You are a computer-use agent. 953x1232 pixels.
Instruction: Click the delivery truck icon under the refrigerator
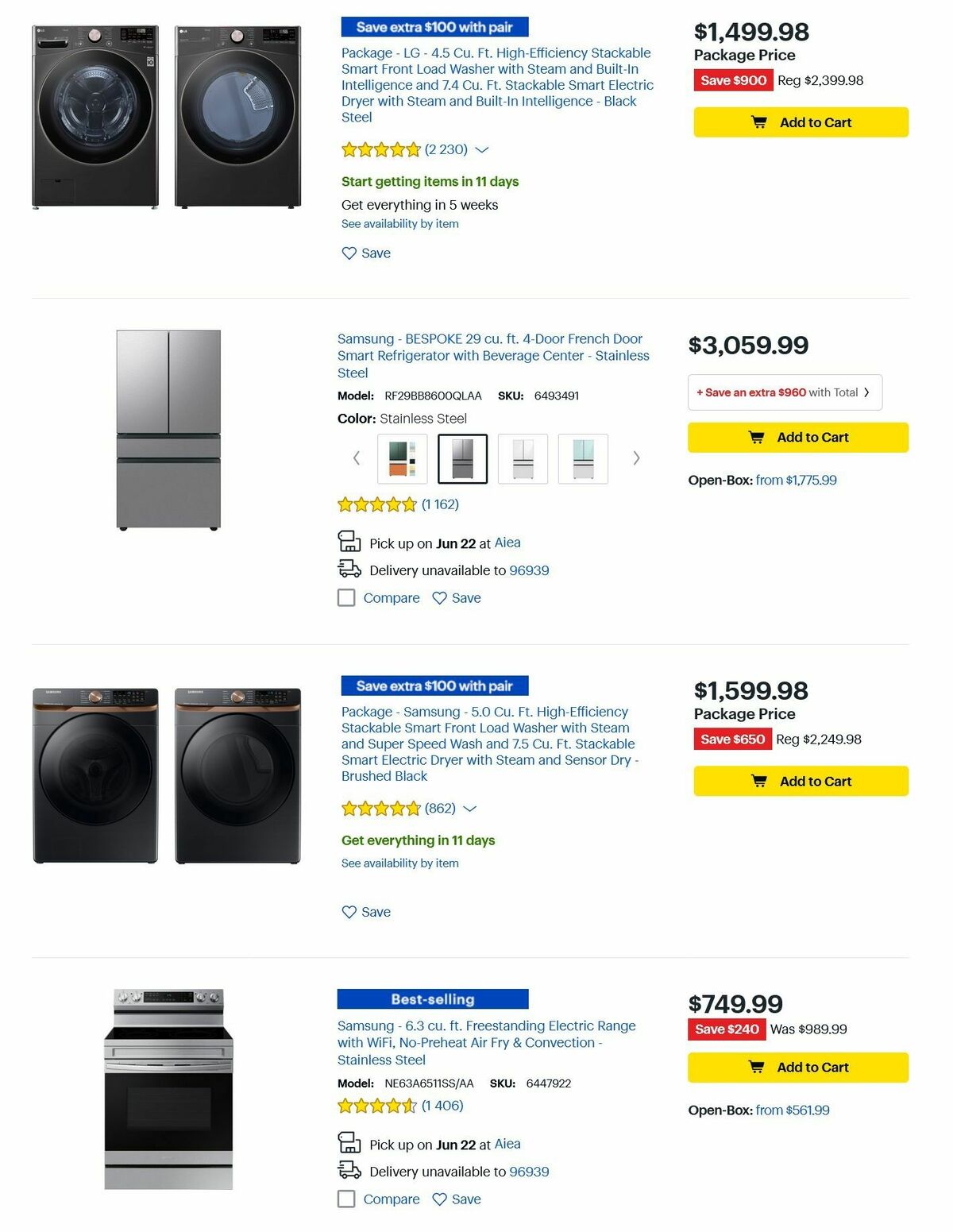[349, 569]
